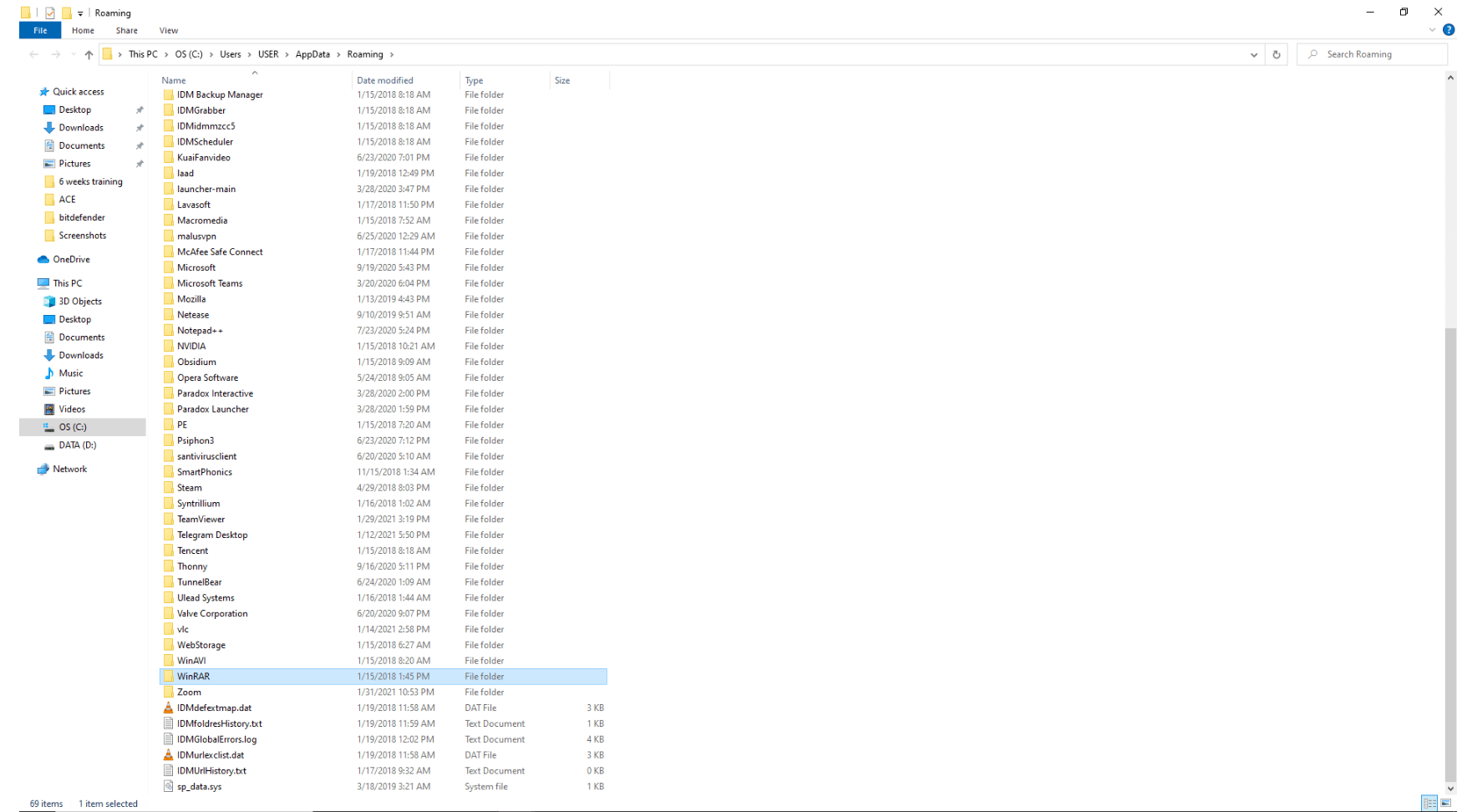
Task: Select the Zoom folder
Action: (x=189, y=693)
